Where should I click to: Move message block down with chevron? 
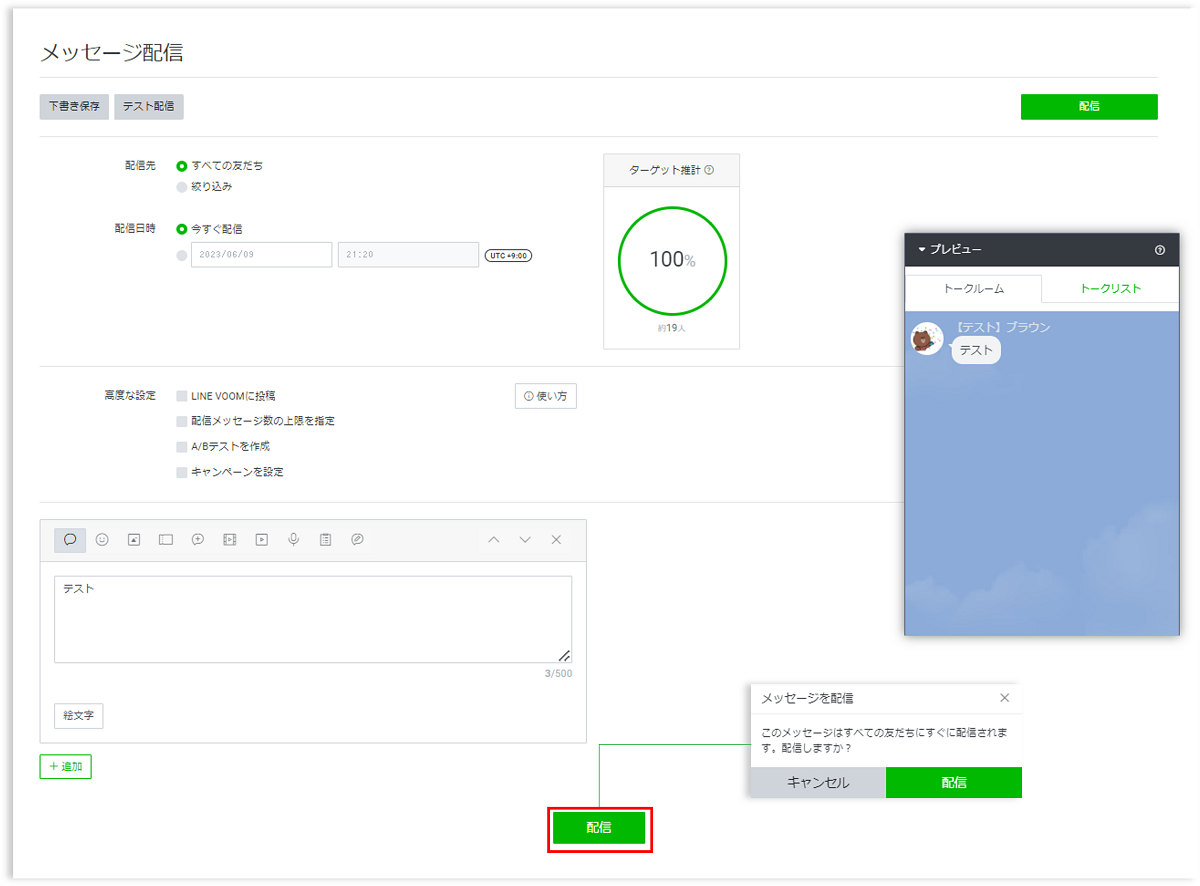click(x=525, y=540)
